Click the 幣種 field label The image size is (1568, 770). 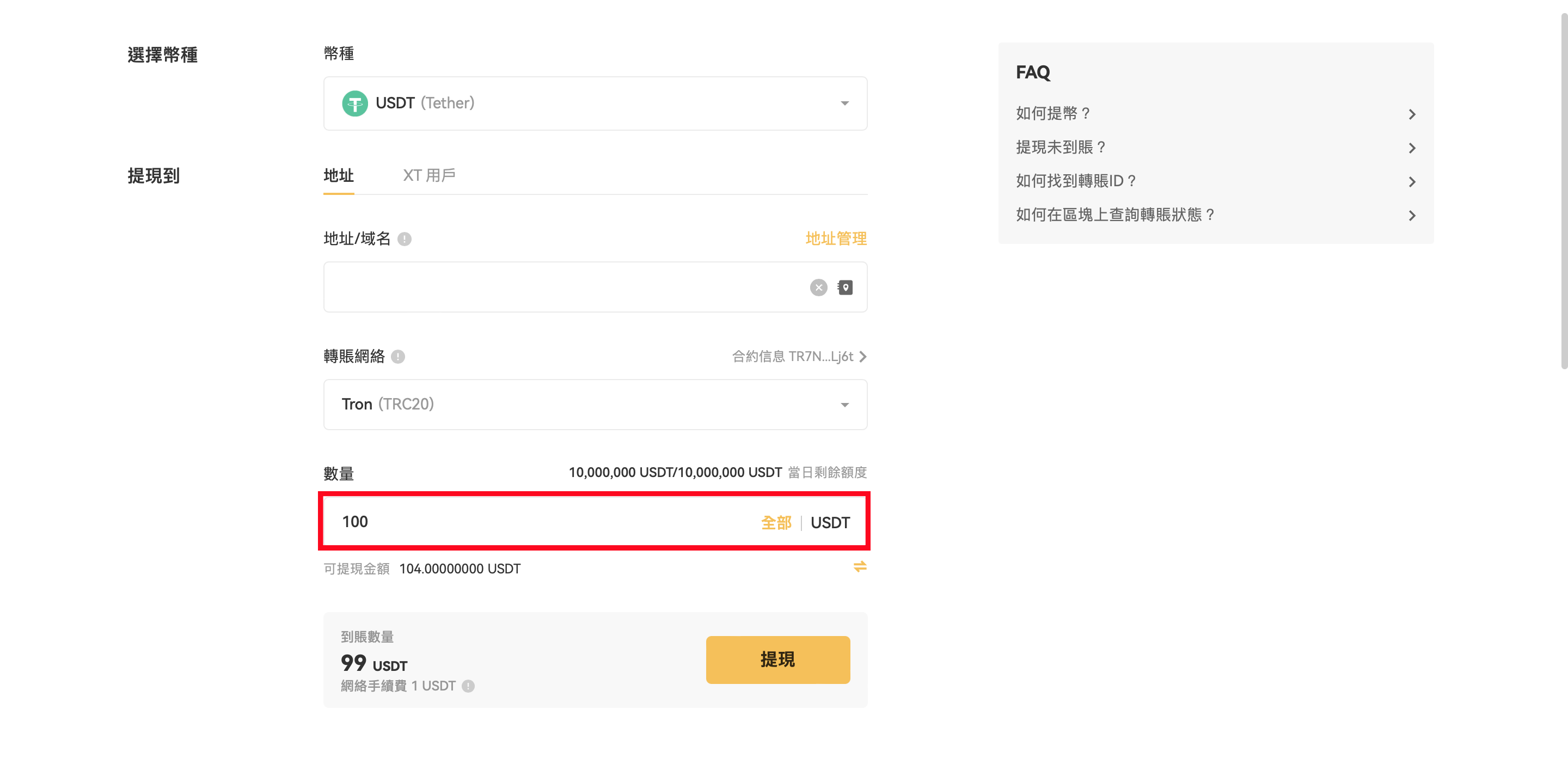pos(339,53)
